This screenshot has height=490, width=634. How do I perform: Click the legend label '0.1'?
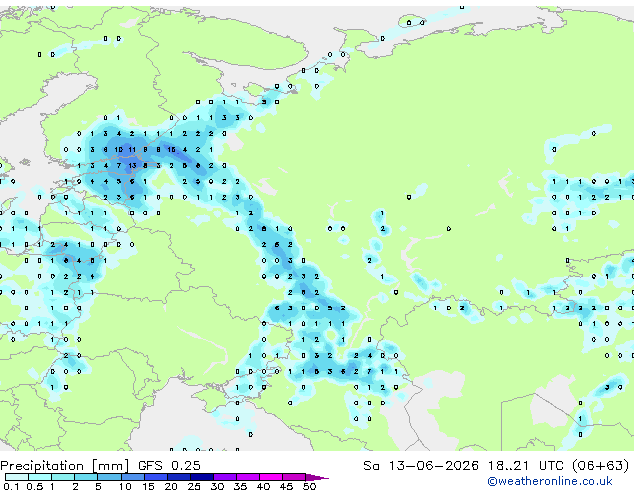coord(11,486)
